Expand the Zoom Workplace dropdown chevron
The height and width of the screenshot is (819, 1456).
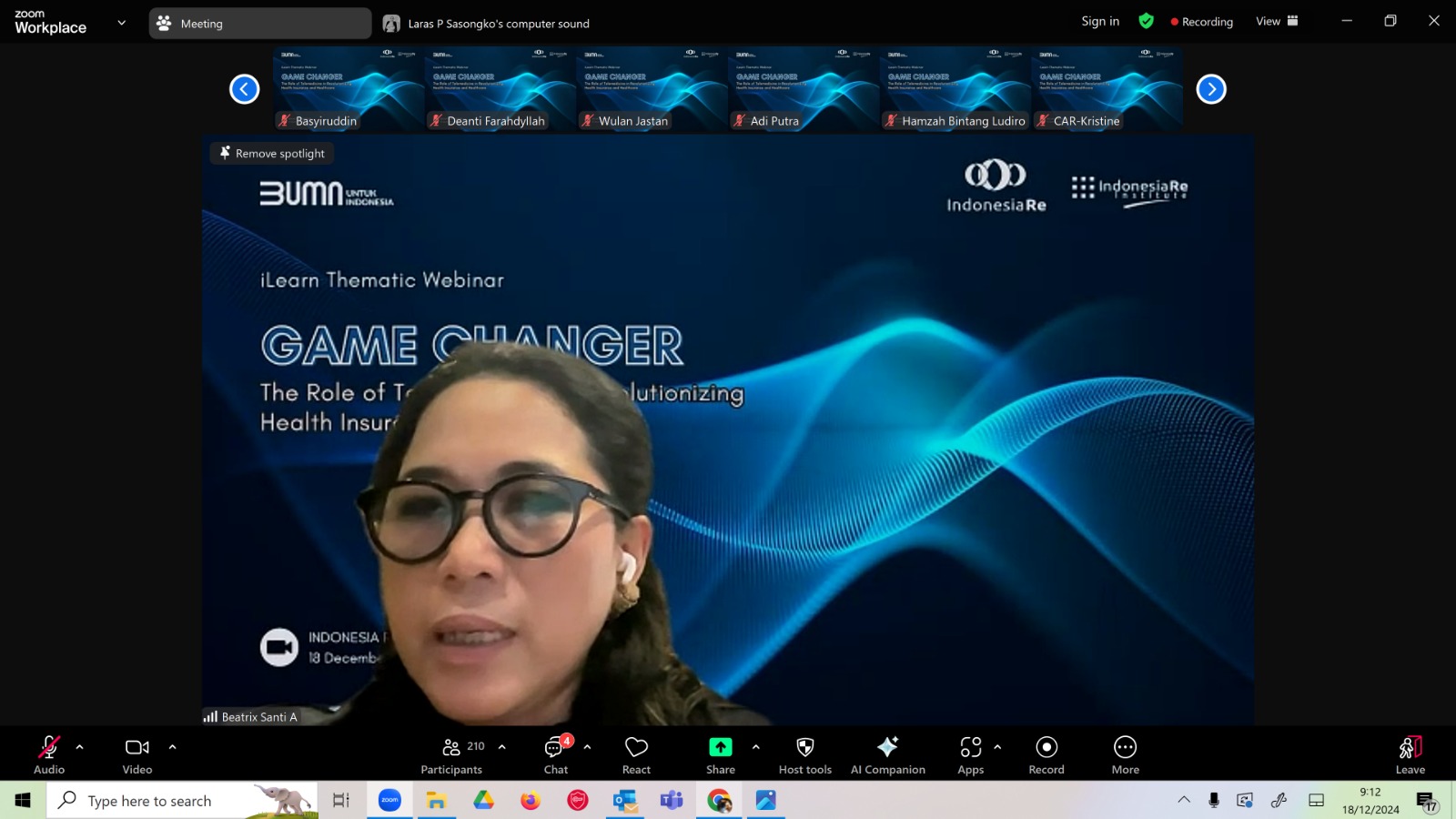(x=122, y=23)
